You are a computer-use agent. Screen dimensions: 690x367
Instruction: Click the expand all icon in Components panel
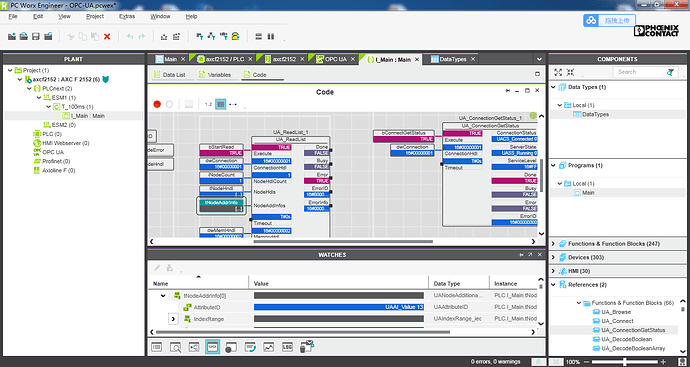point(558,72)
